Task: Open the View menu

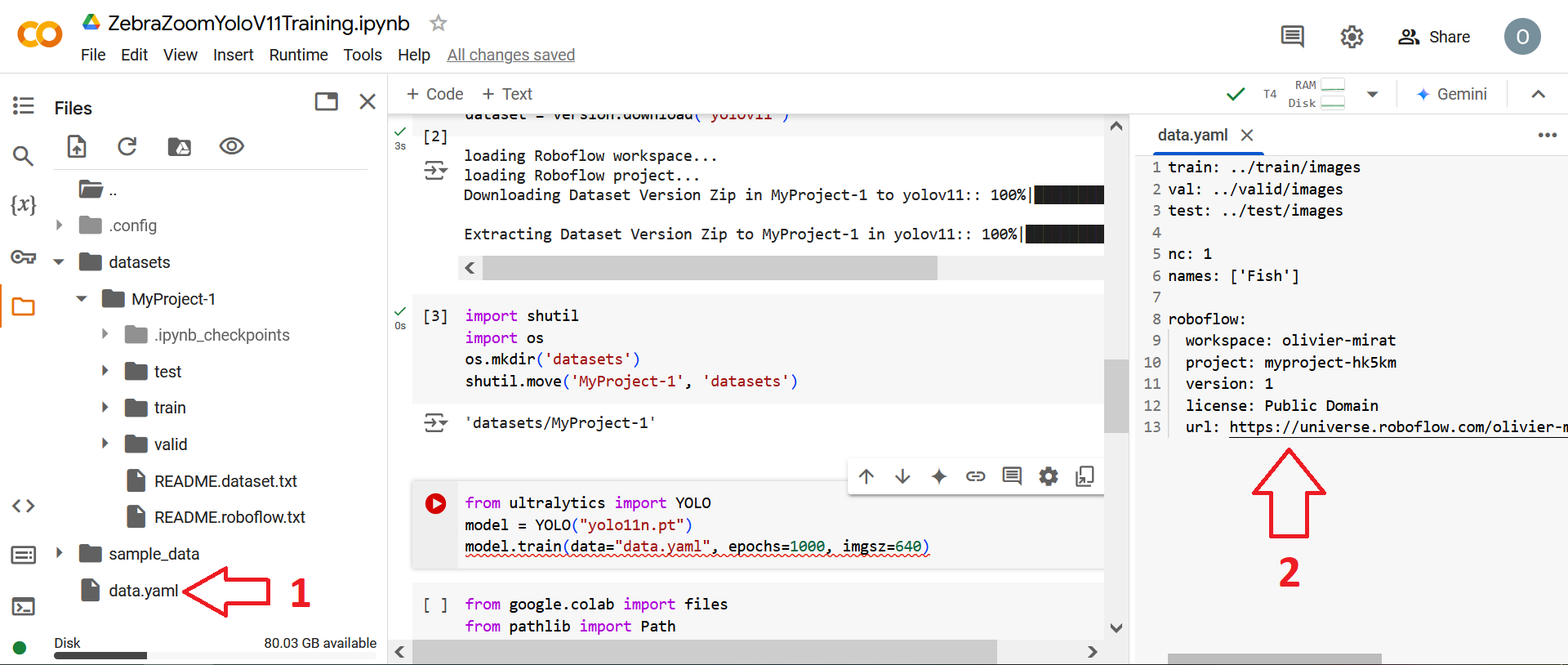Action: click(180, 55)
